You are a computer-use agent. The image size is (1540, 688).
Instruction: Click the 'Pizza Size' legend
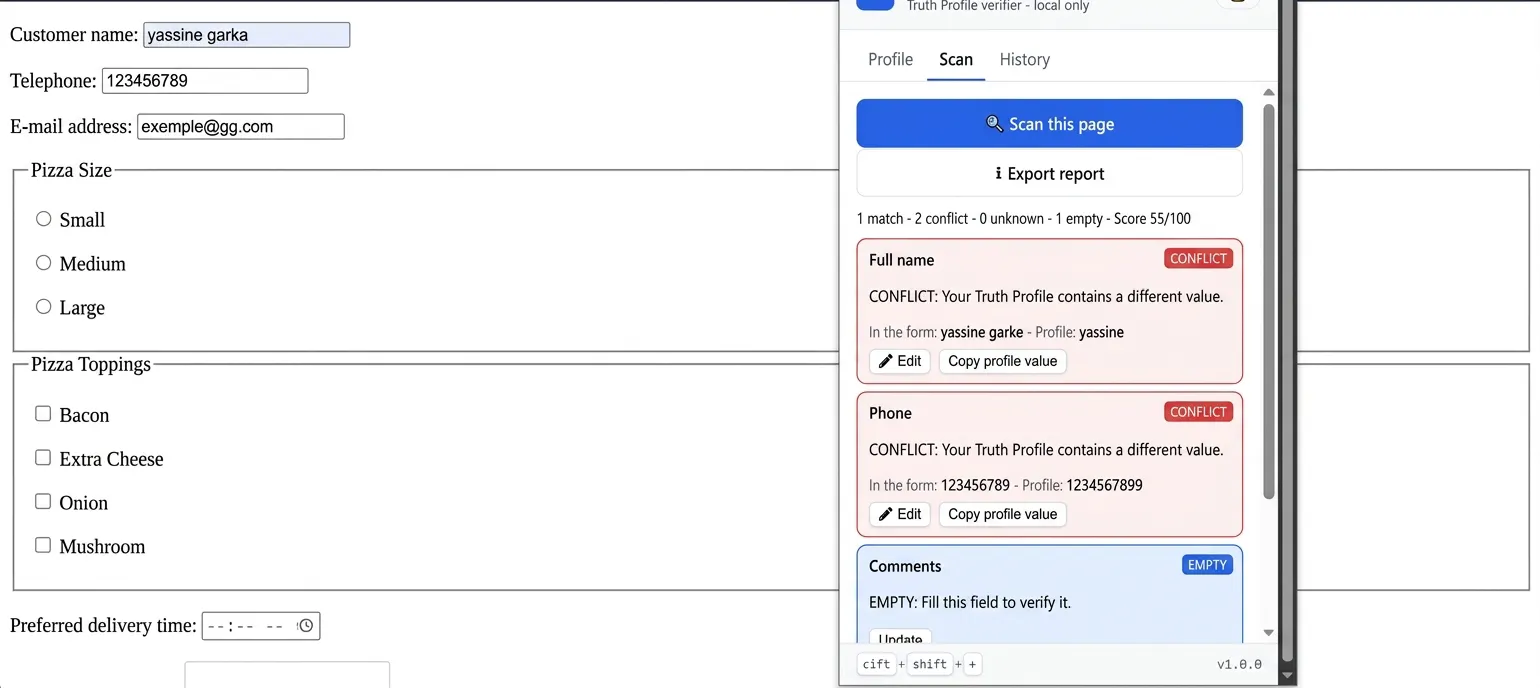pyautogui.click(x=71, y=170)
